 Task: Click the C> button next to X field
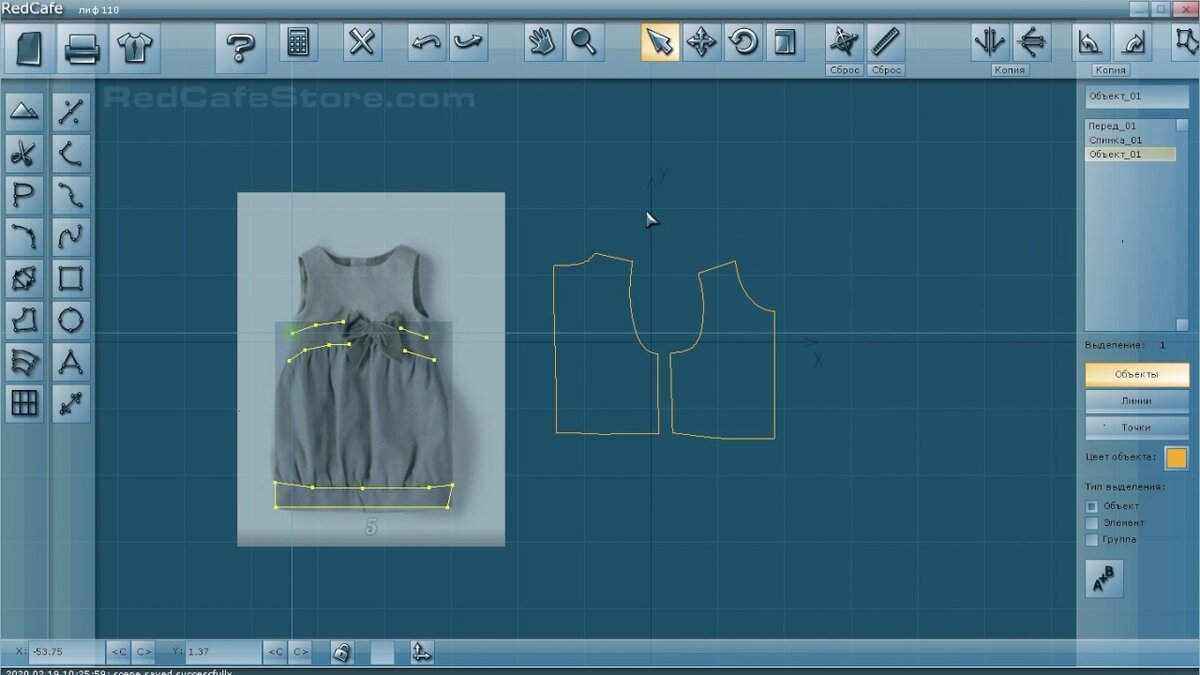pyautogui.click(x=143, y=652)
